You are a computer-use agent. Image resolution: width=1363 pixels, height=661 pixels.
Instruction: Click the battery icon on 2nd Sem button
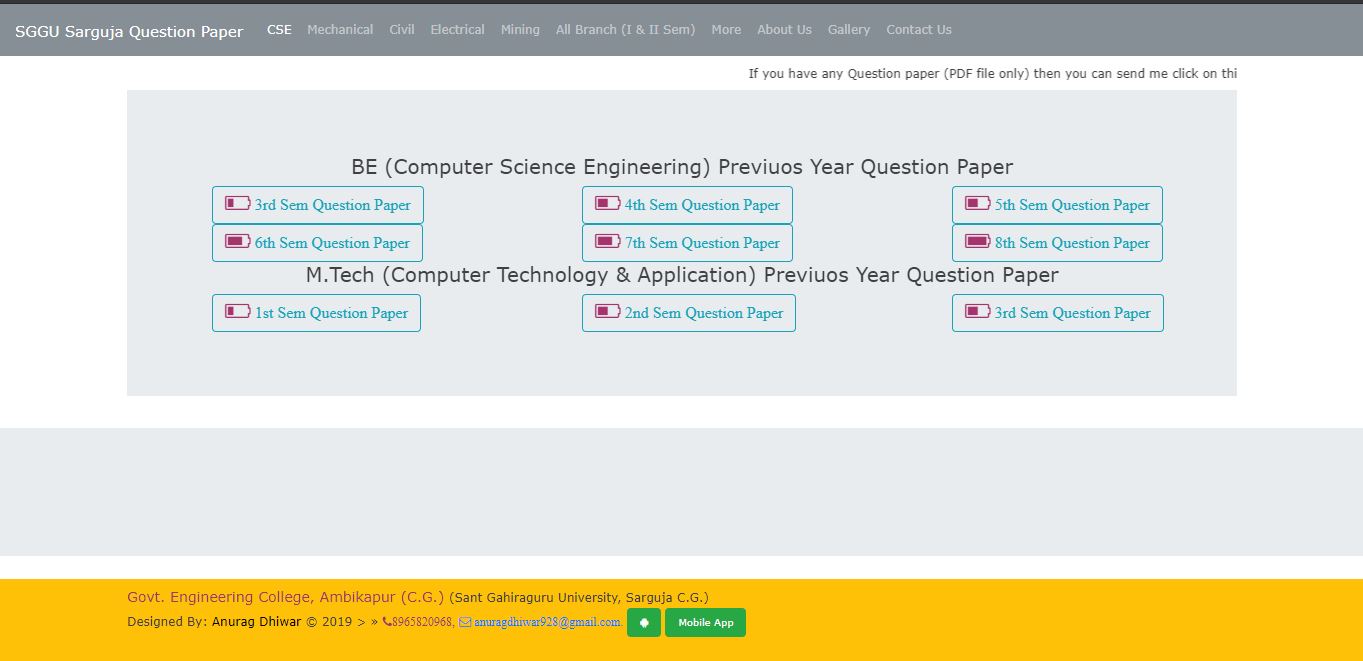607,311
